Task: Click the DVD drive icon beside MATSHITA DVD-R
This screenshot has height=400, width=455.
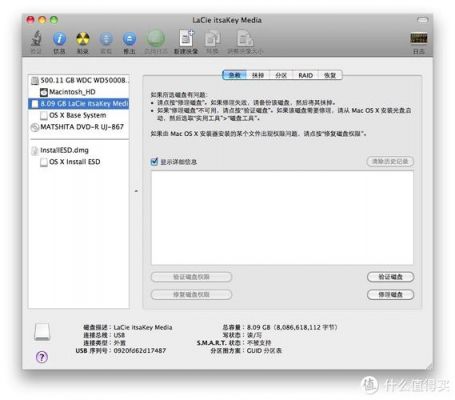Action: 35,127
